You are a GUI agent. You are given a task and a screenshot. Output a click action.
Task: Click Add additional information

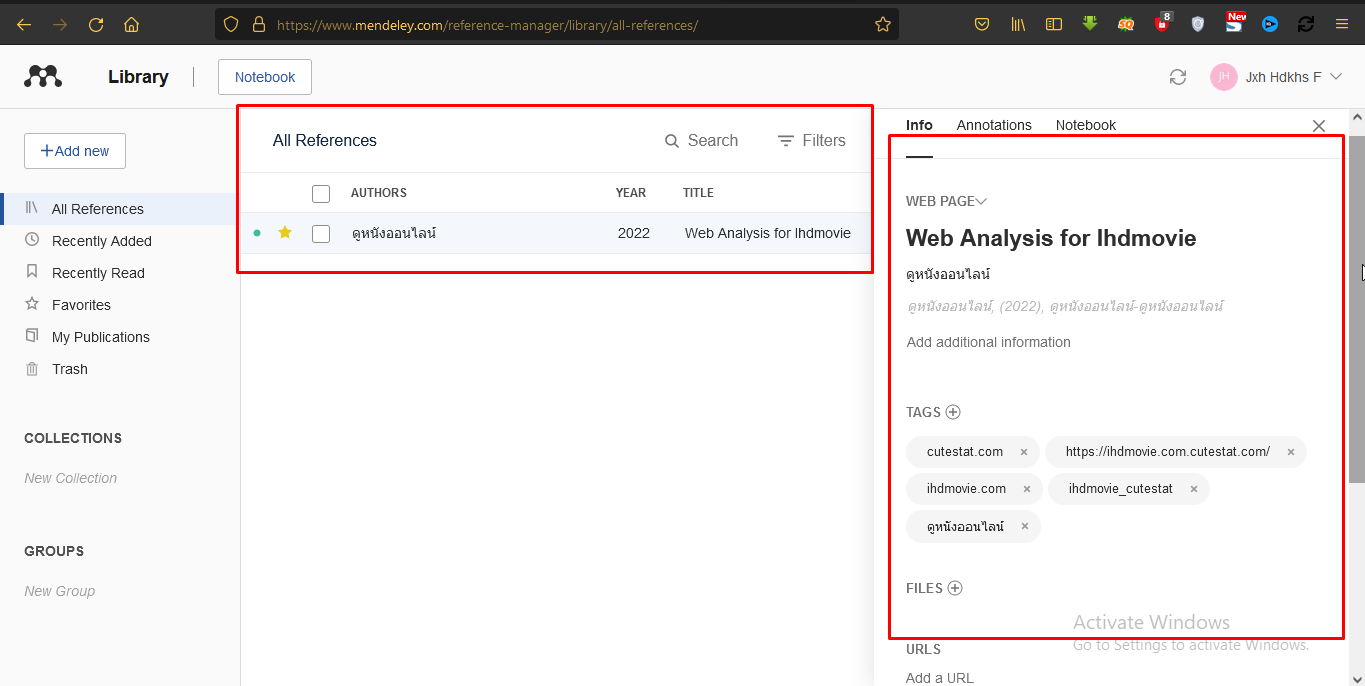pyautogui.click(x=988, y=342)
